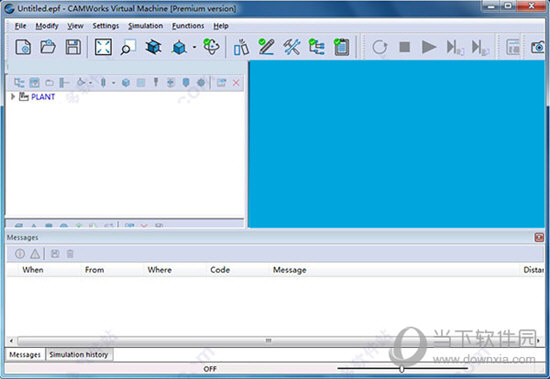The width and height of the screenshot is (550, 379).
Task: Click the New project file icon
Action: (23, 47)
